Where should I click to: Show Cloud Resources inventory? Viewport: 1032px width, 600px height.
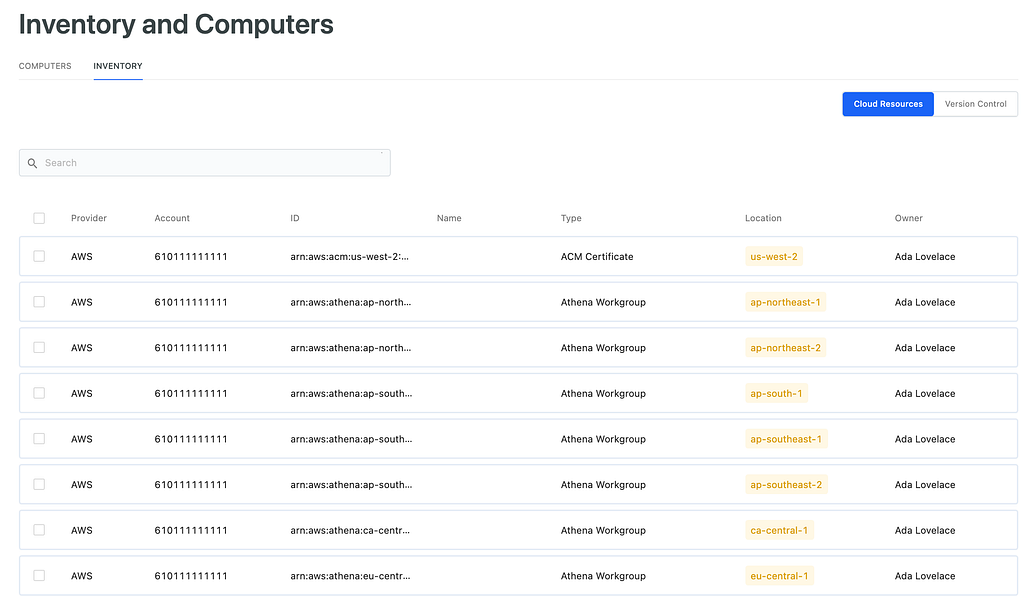888,104
